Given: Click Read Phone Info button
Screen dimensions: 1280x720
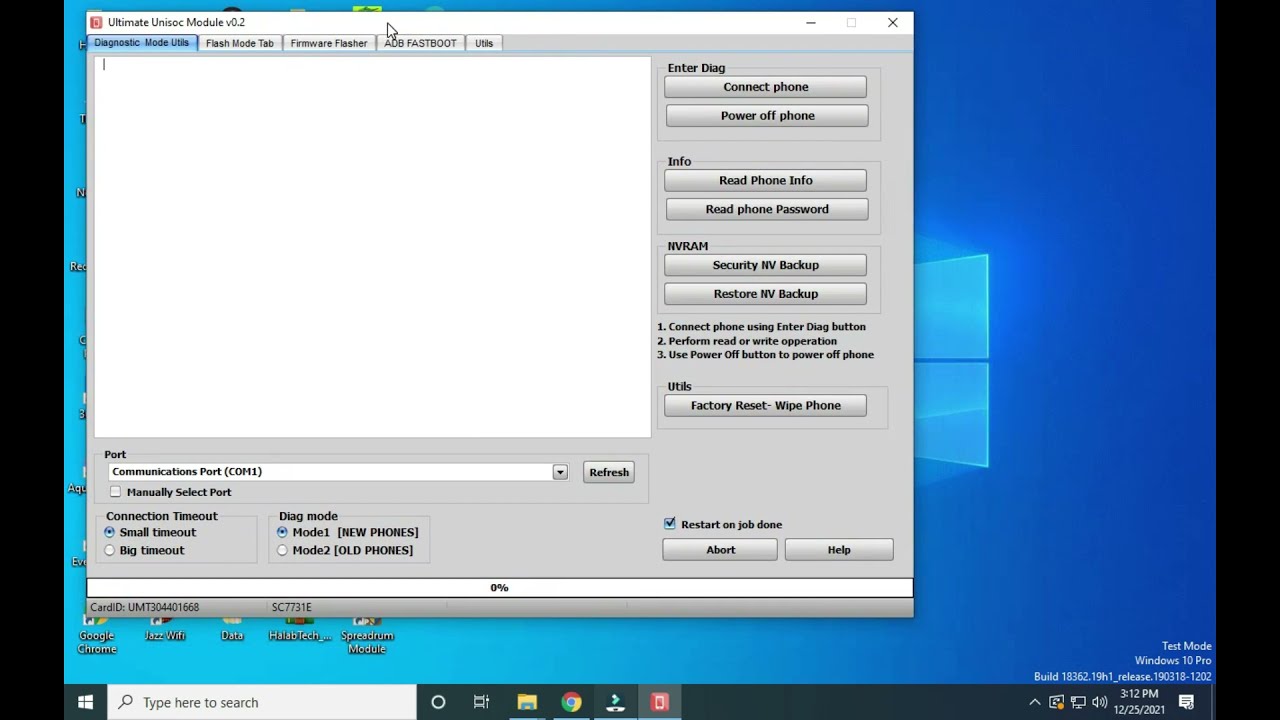Looking at the screenshot, I should 766,180.
